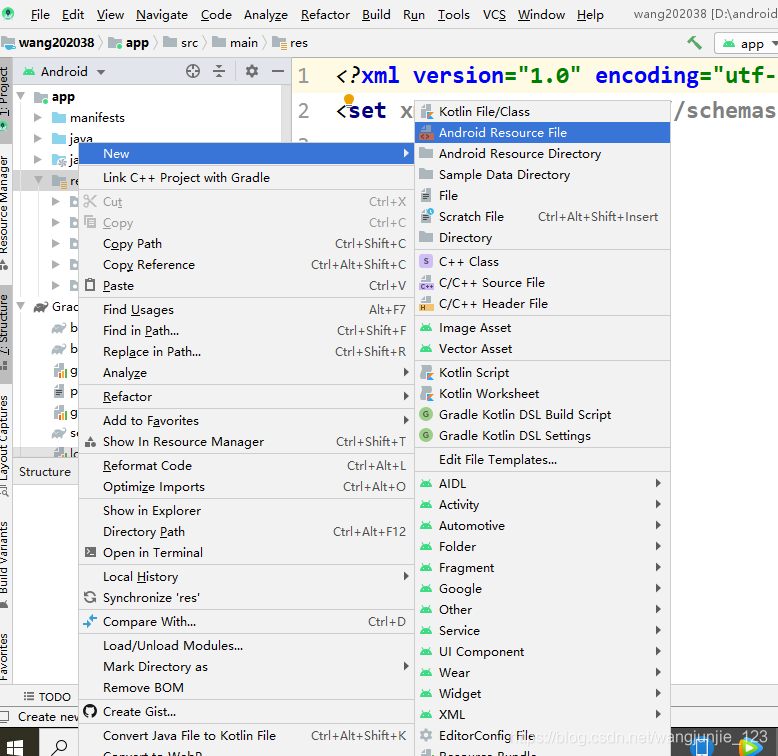This screenshot has width=778, height=756.
Task: Open Image Asset wizard
Action: click(542, 328)
